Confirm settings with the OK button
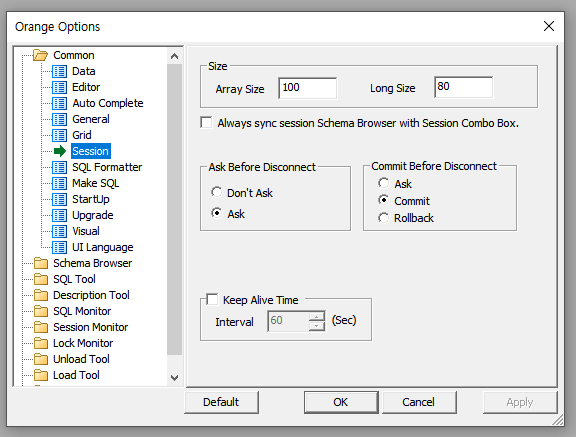This screenshot has height=437, width=576. pos(341,402)
